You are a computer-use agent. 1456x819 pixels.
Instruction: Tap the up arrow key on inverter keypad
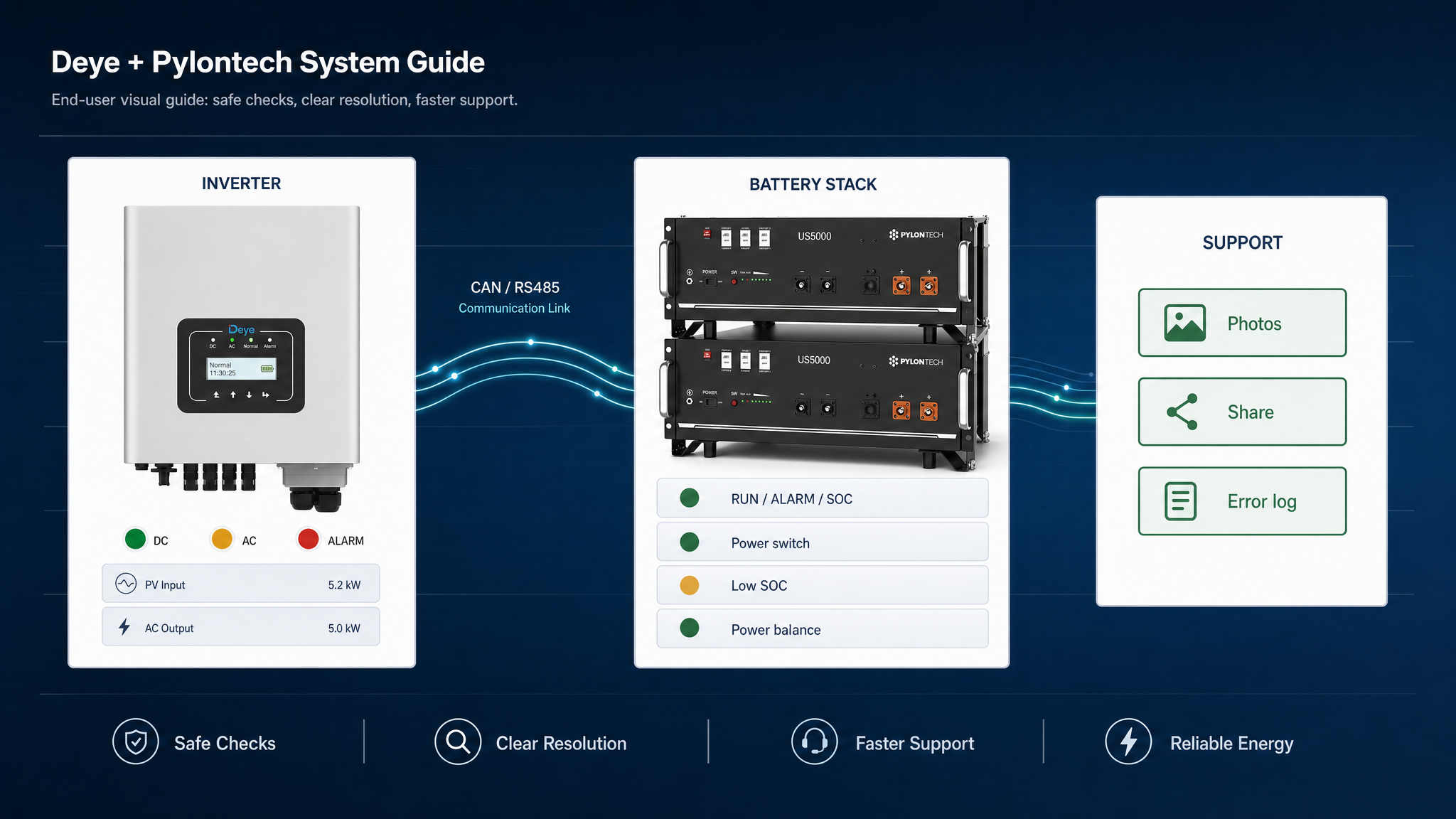pyautogui.click(x=233, y=395)
